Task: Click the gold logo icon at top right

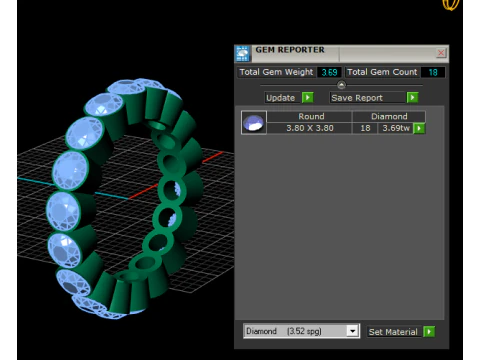Action: (x=451, y=4)
